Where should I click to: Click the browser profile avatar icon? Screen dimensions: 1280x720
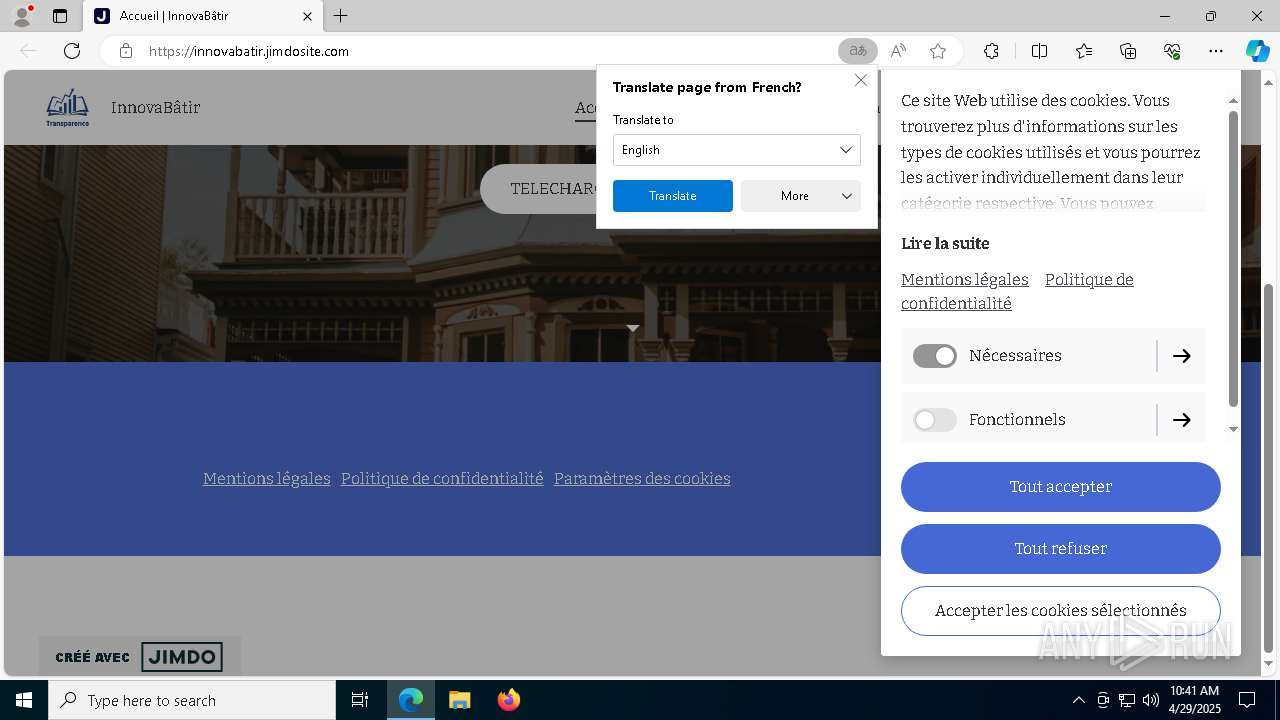coord(21,16)
